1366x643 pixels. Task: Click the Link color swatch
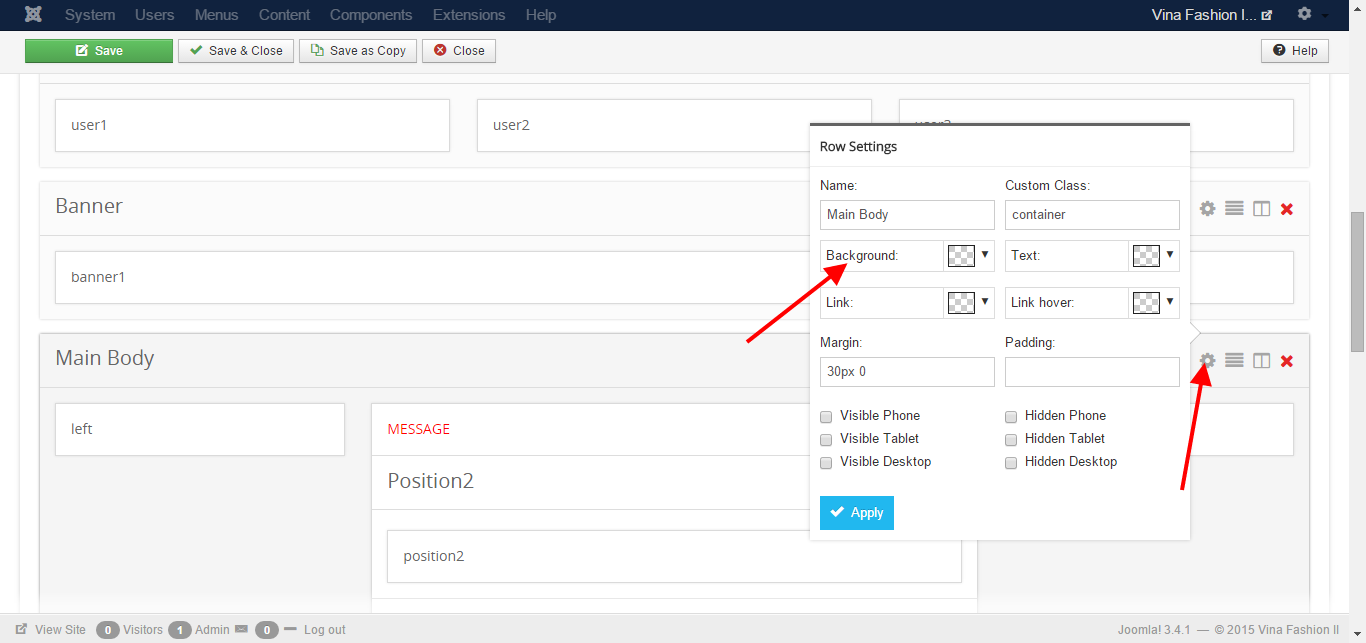tap(960, 302)
